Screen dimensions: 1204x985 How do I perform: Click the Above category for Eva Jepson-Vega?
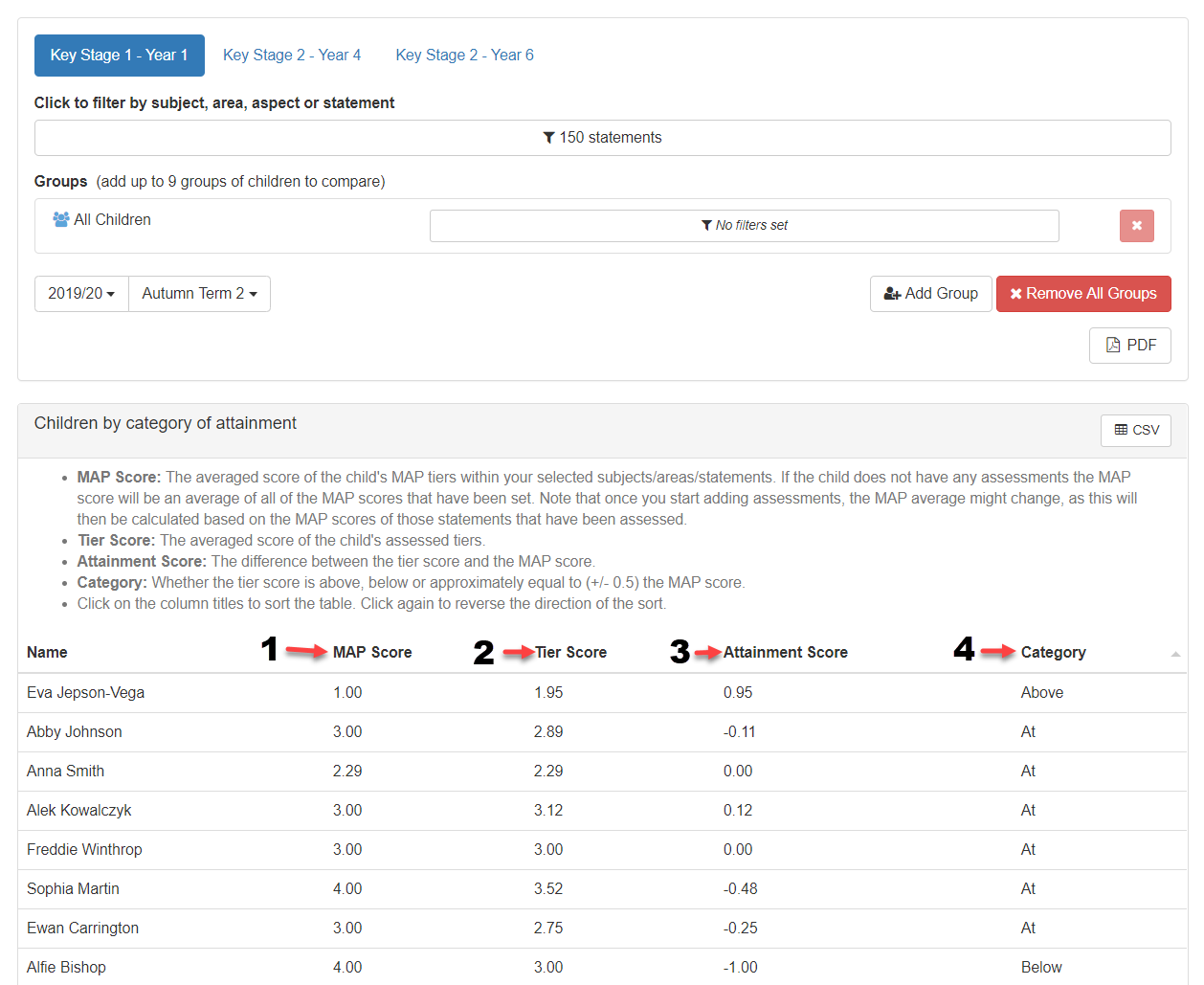click(x=1042, y=693)
